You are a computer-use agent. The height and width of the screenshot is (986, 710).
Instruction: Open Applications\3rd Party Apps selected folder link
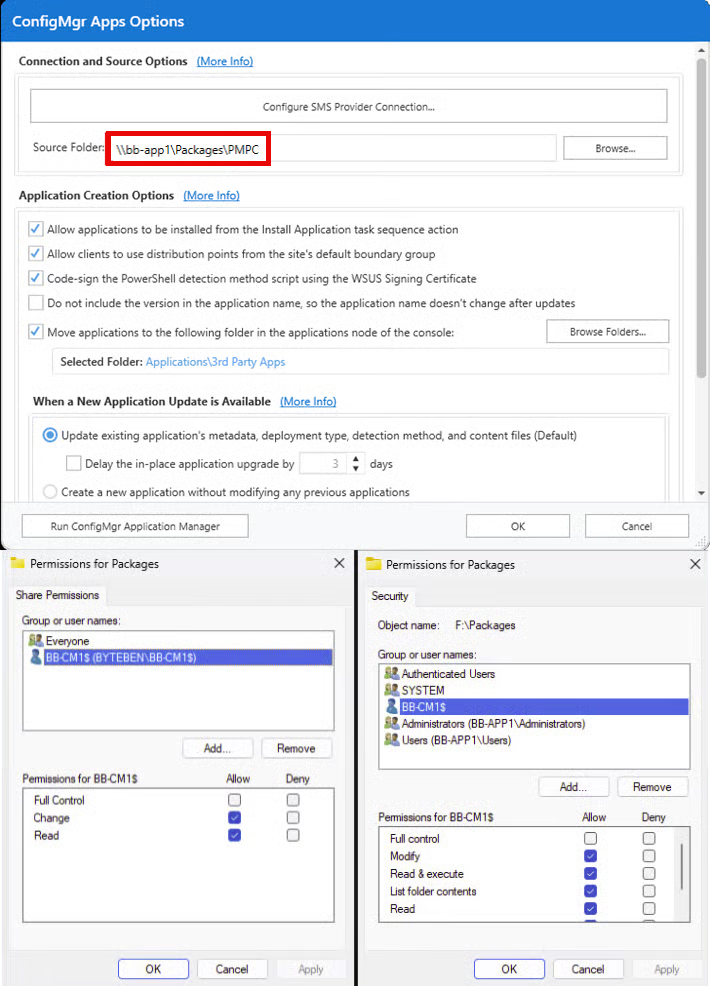[215, 362]
